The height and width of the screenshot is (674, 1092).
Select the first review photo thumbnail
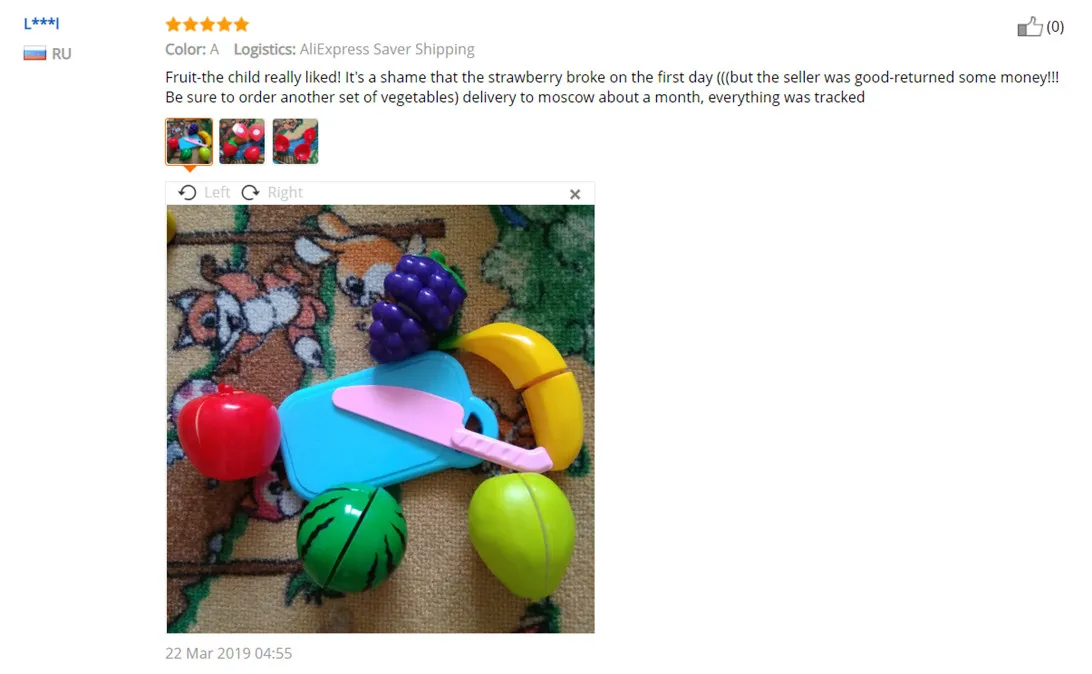[x=189, y=141]
